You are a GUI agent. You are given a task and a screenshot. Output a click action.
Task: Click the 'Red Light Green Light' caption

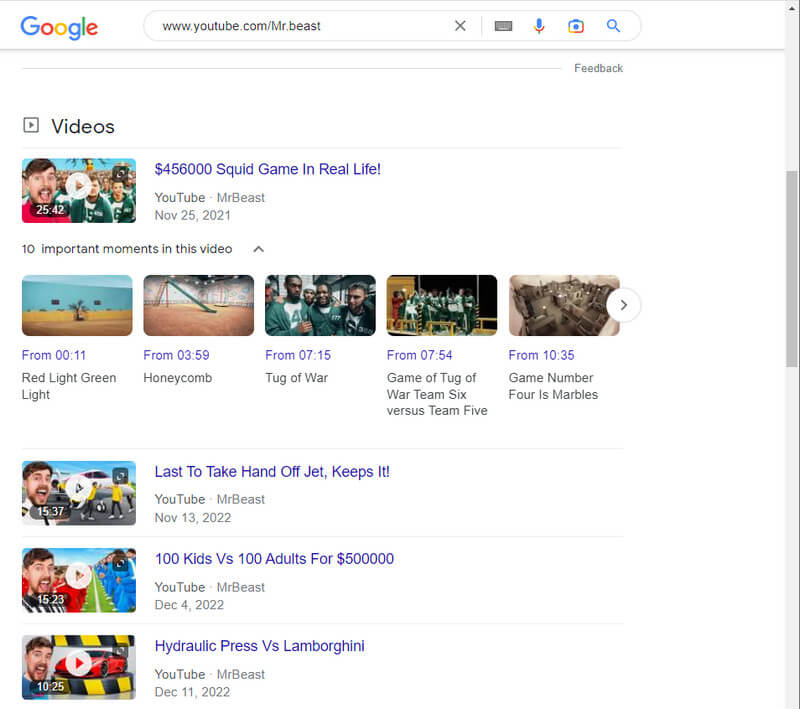pos(69,386)
